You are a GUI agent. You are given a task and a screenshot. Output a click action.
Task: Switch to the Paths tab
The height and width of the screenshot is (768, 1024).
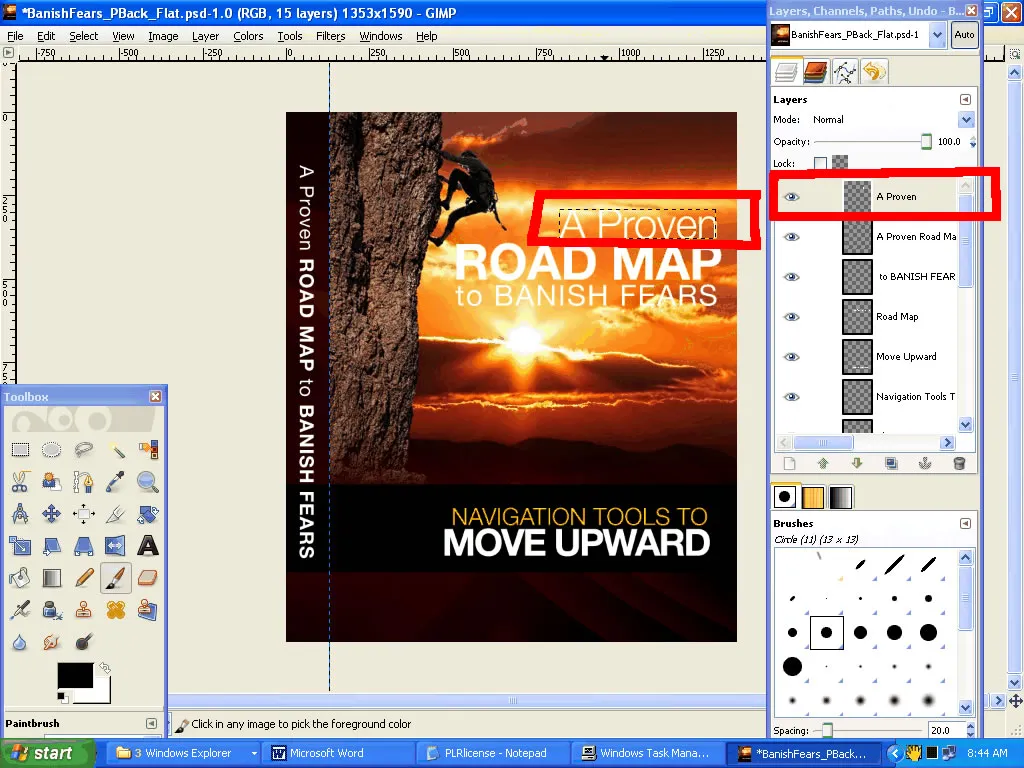click(845, 71)
